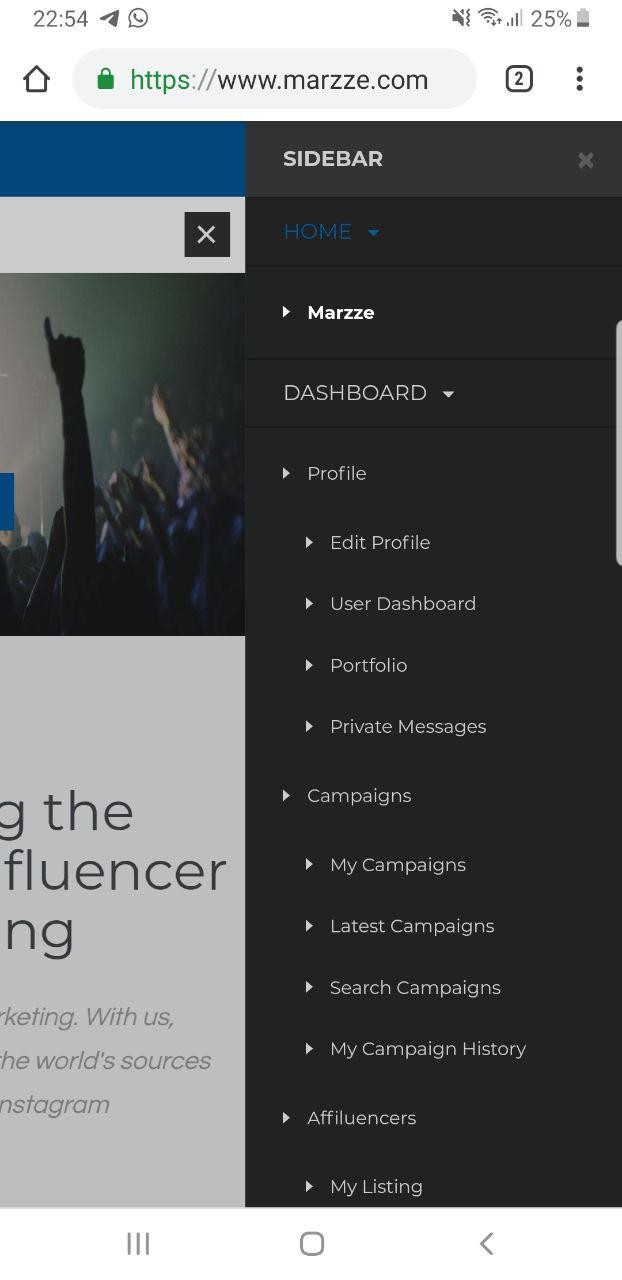
Task: Tap the green padlock security icon
Action: pos(106,79)
